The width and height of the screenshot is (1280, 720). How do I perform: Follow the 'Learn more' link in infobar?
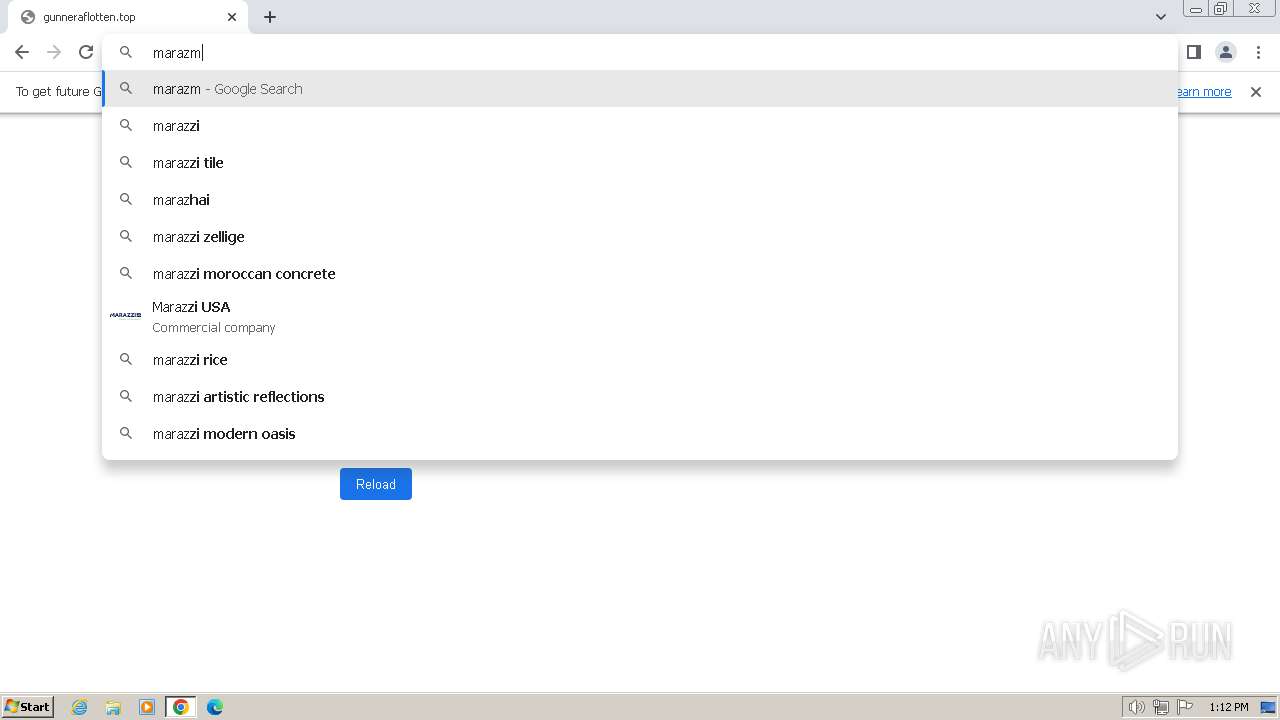click(x=1203, y=91)
